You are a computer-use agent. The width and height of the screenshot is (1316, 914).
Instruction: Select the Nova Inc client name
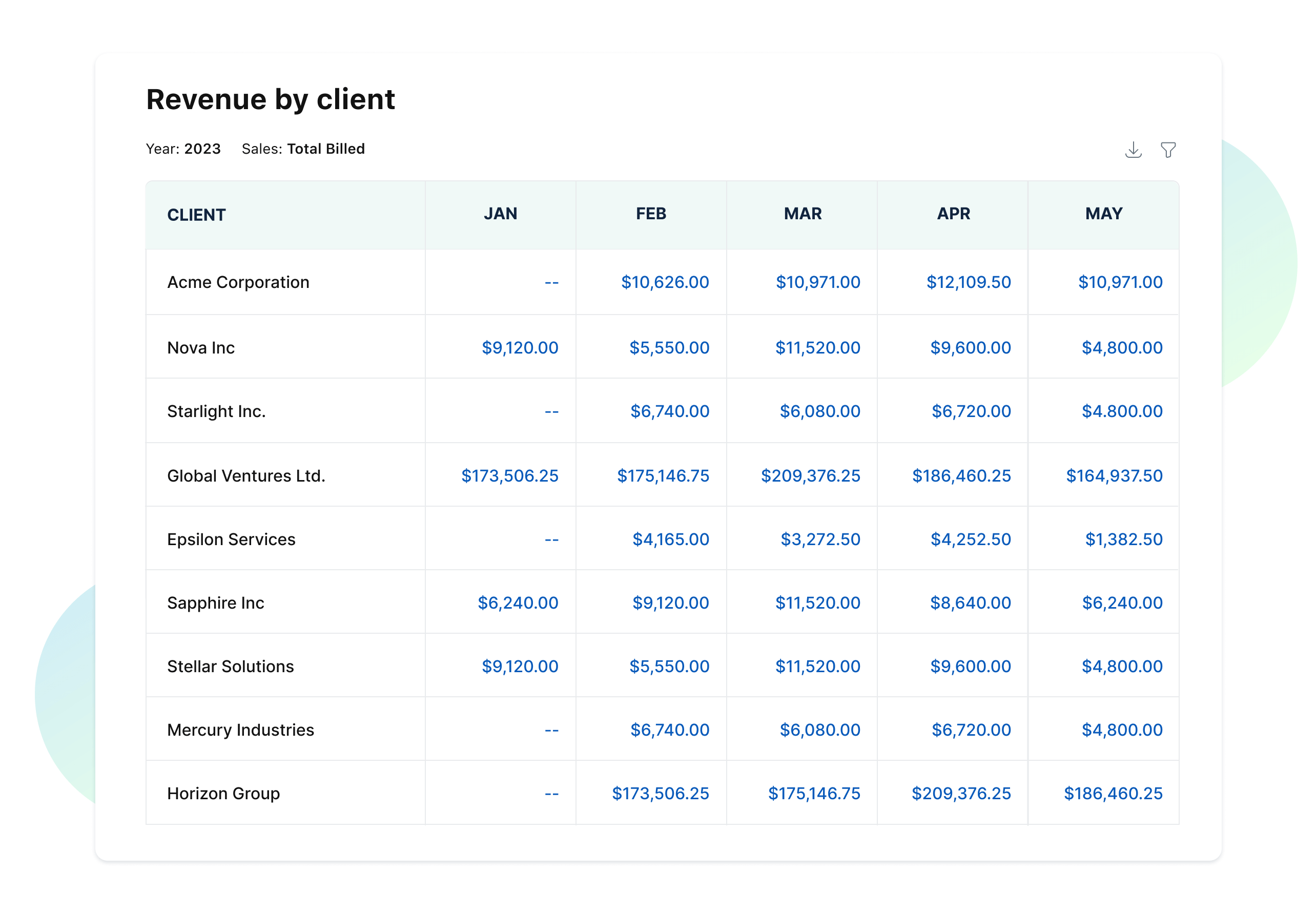point(201,348)
